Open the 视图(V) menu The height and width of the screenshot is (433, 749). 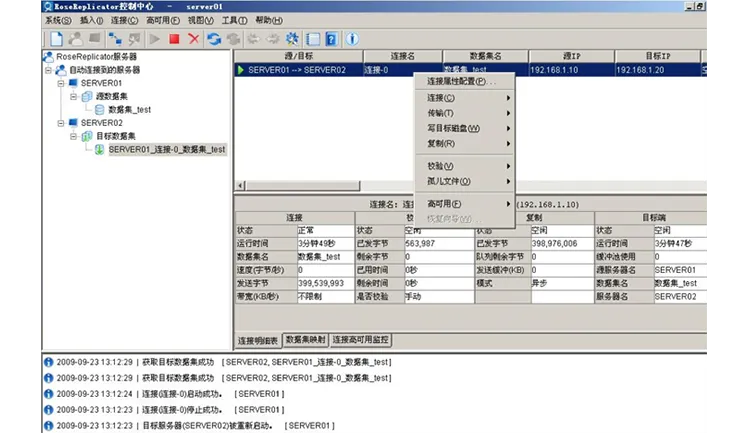pos(201,21)
